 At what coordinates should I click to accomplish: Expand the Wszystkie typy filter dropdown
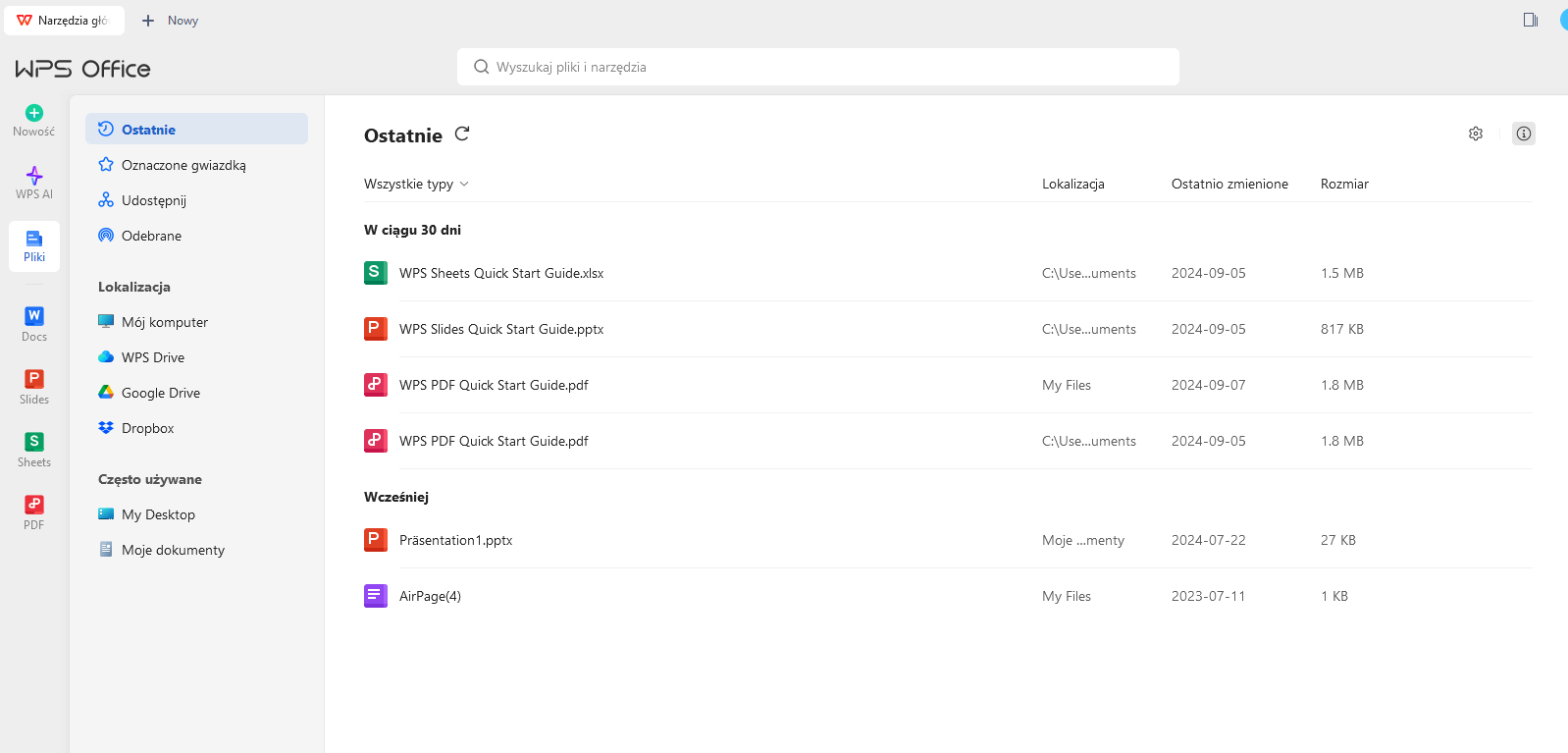[416, 184]
